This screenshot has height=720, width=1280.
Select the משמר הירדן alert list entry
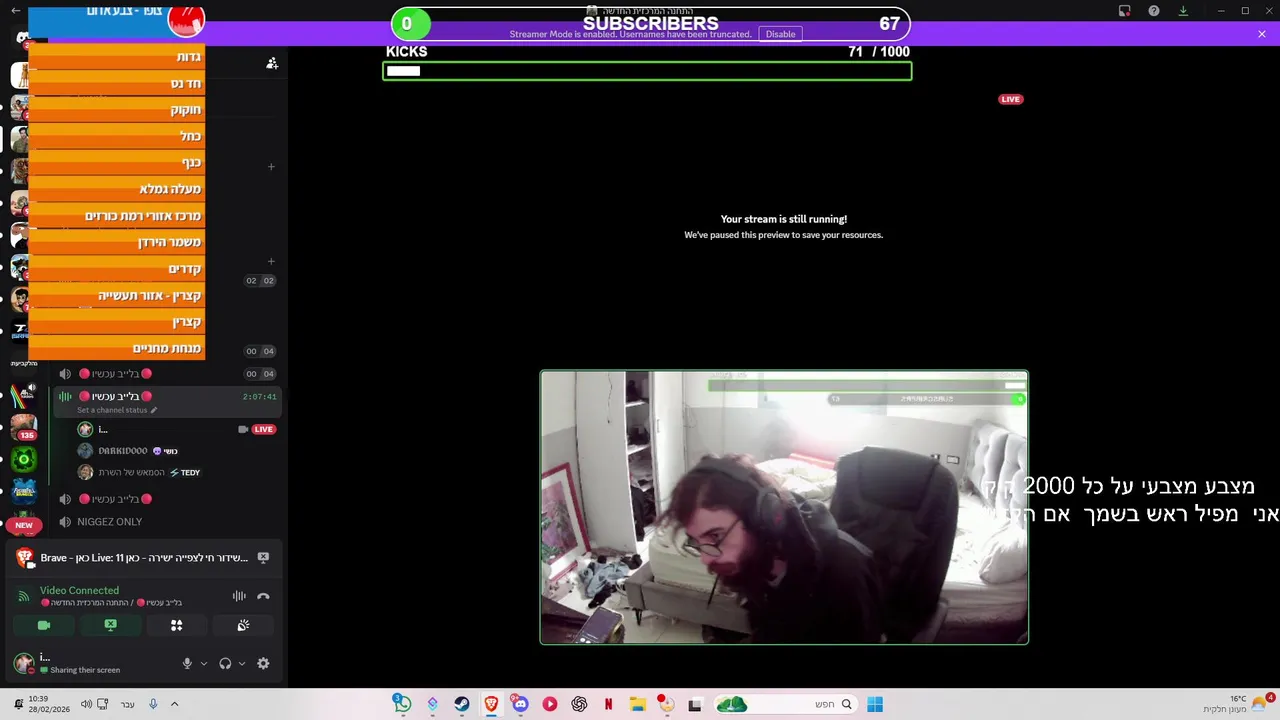pyautogui.click(x=117, y=242)
